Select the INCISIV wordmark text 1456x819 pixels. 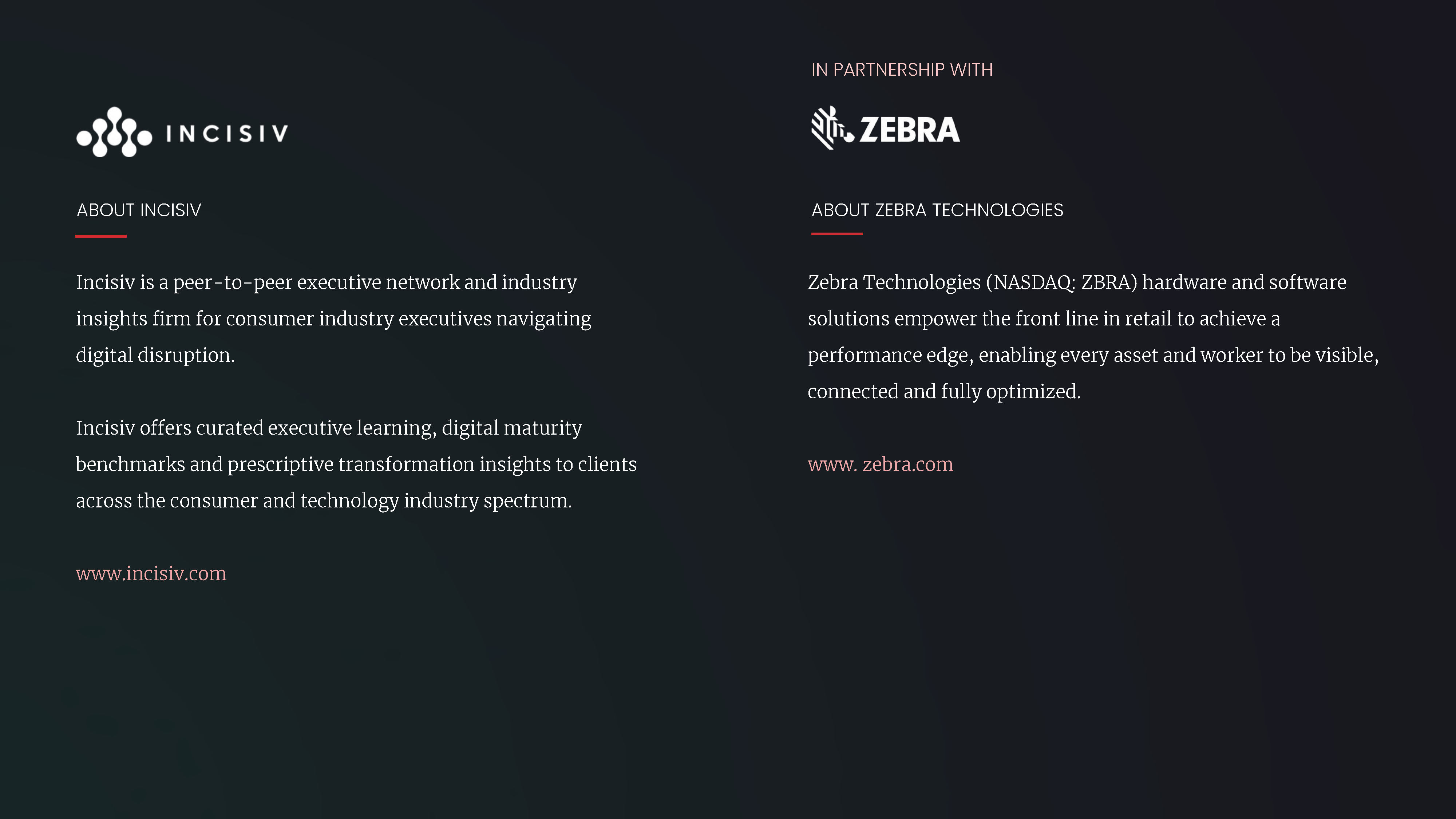227,133
